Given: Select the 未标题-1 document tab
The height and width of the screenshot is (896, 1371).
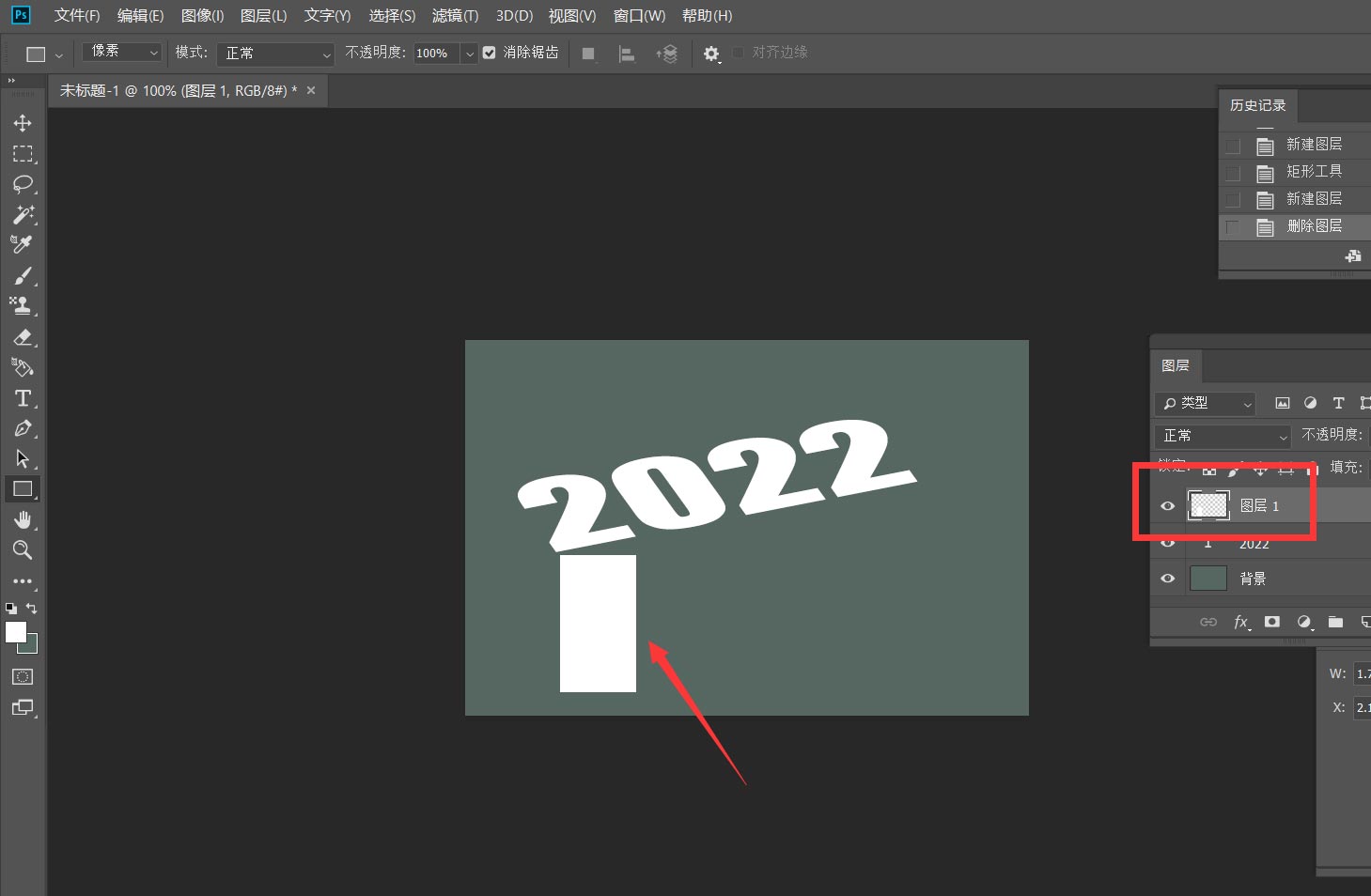Looking at the screenshot, I should click(179, 91).
